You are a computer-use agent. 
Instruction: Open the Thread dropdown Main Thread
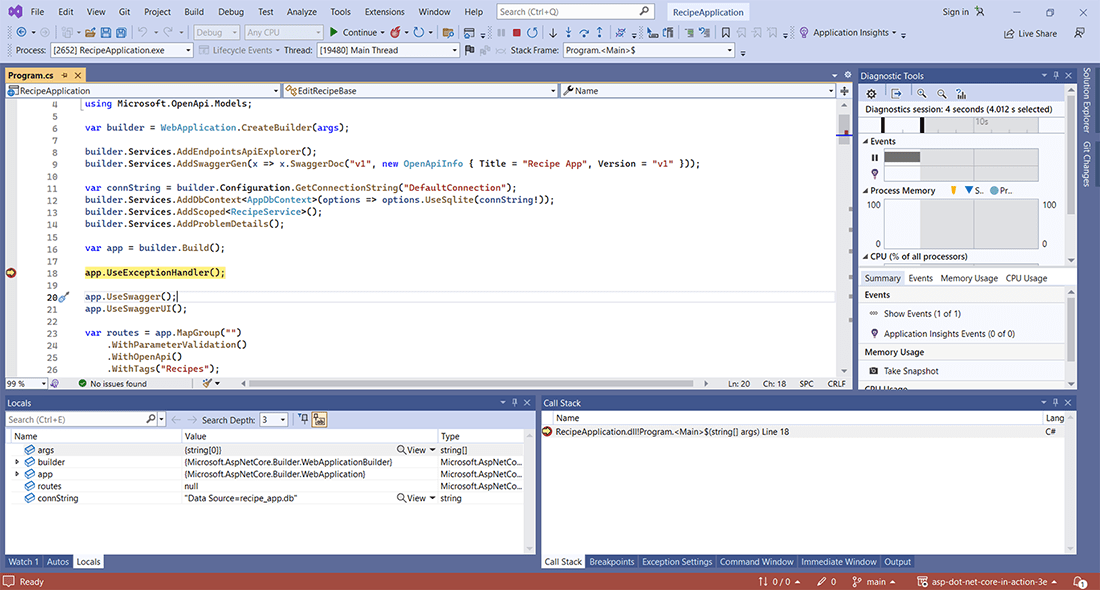pos(388,50)
